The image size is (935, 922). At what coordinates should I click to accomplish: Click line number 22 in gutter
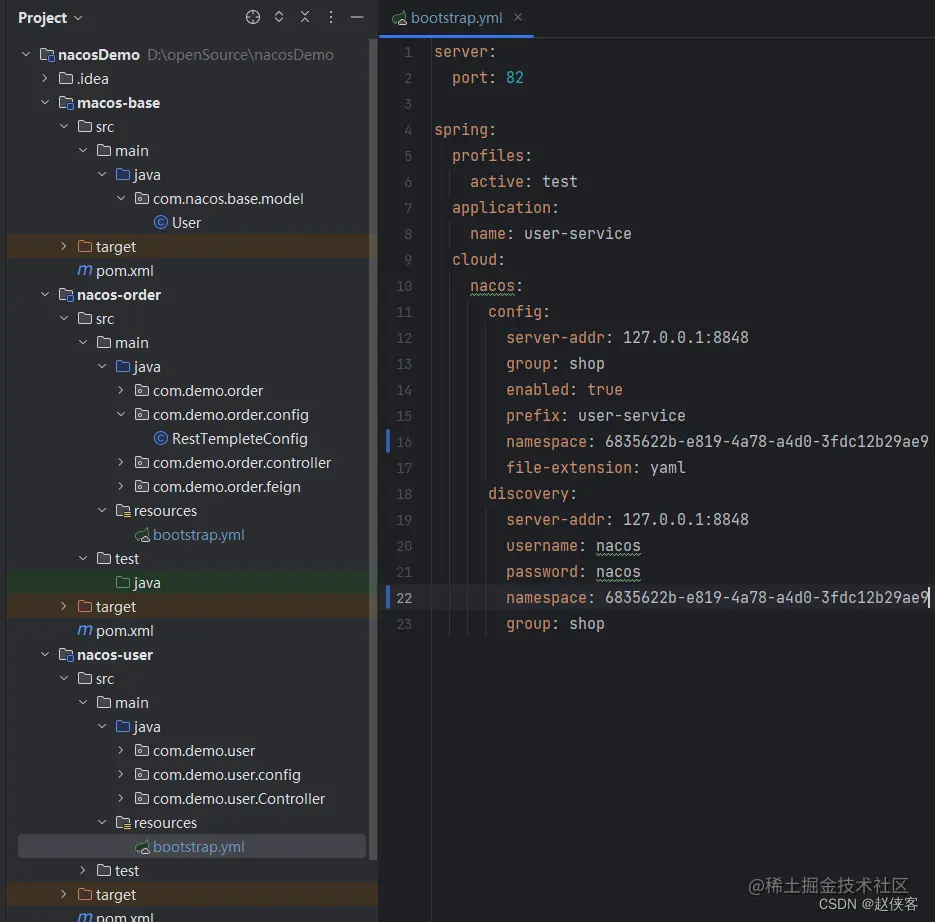[x=404, y=598]
